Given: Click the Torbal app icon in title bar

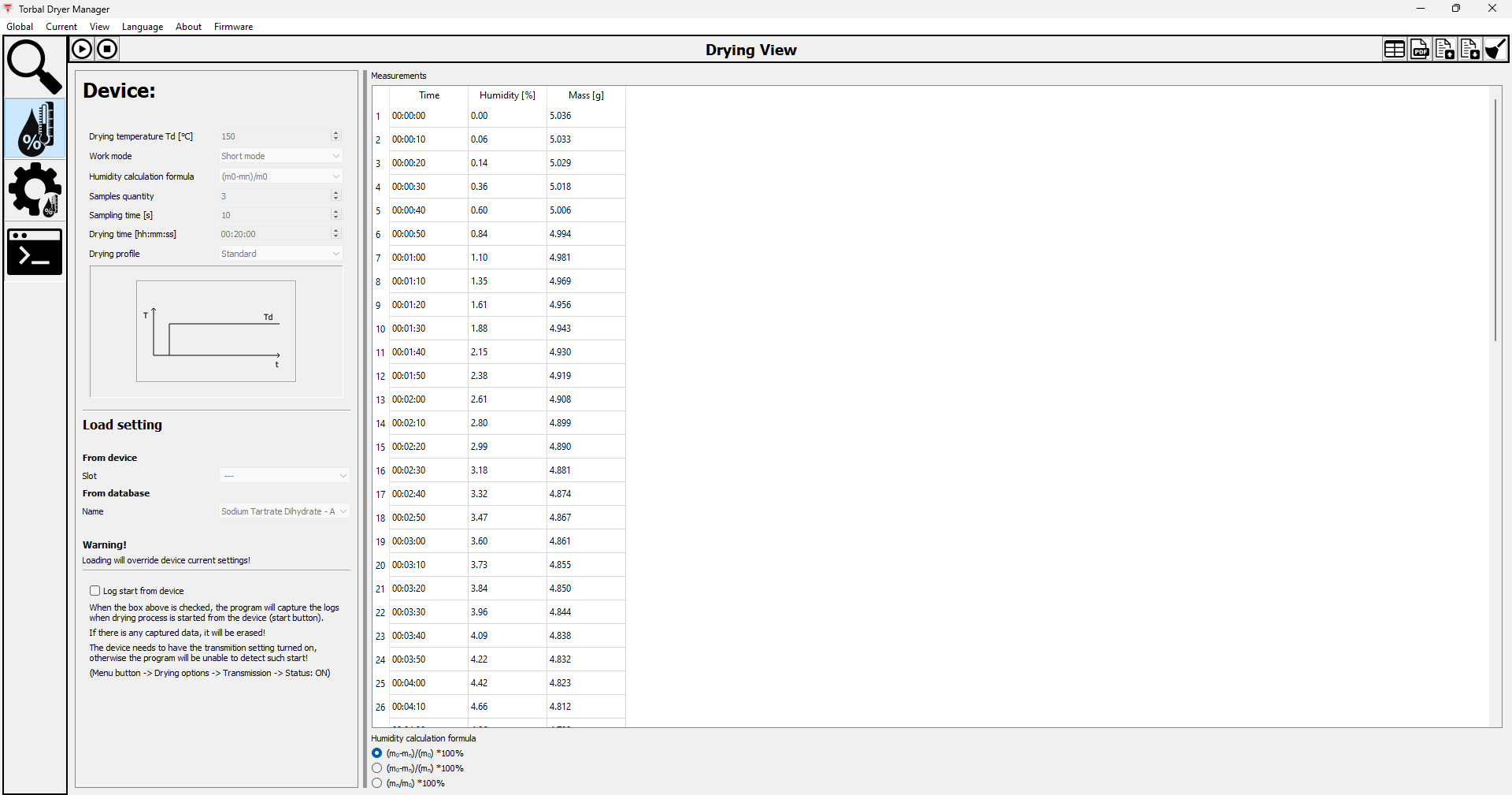Looking at the screenshot, I should (x=9, y=9).
